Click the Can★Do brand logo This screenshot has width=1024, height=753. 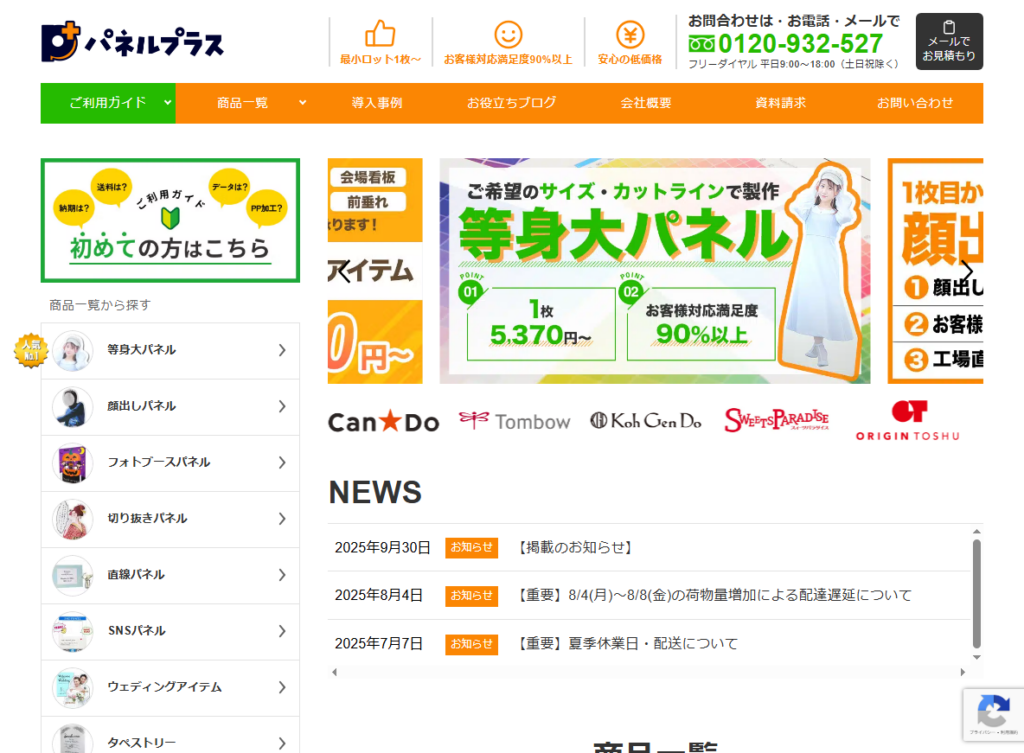[383, 422]
